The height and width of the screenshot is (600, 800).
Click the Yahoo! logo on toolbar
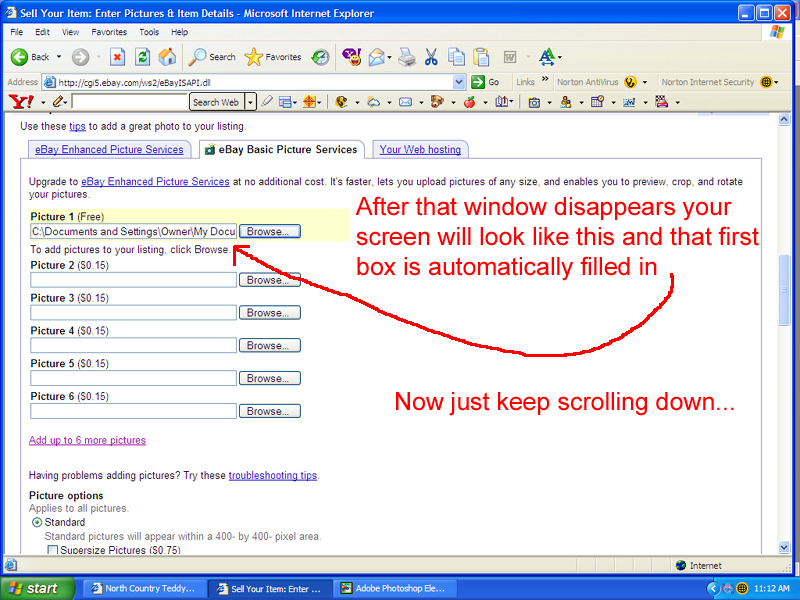(21, 102)
